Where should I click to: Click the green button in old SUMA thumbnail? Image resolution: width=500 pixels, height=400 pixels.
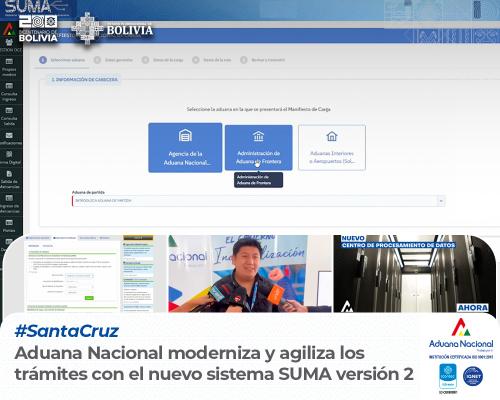pyautogui.click(x=89, y=298)
